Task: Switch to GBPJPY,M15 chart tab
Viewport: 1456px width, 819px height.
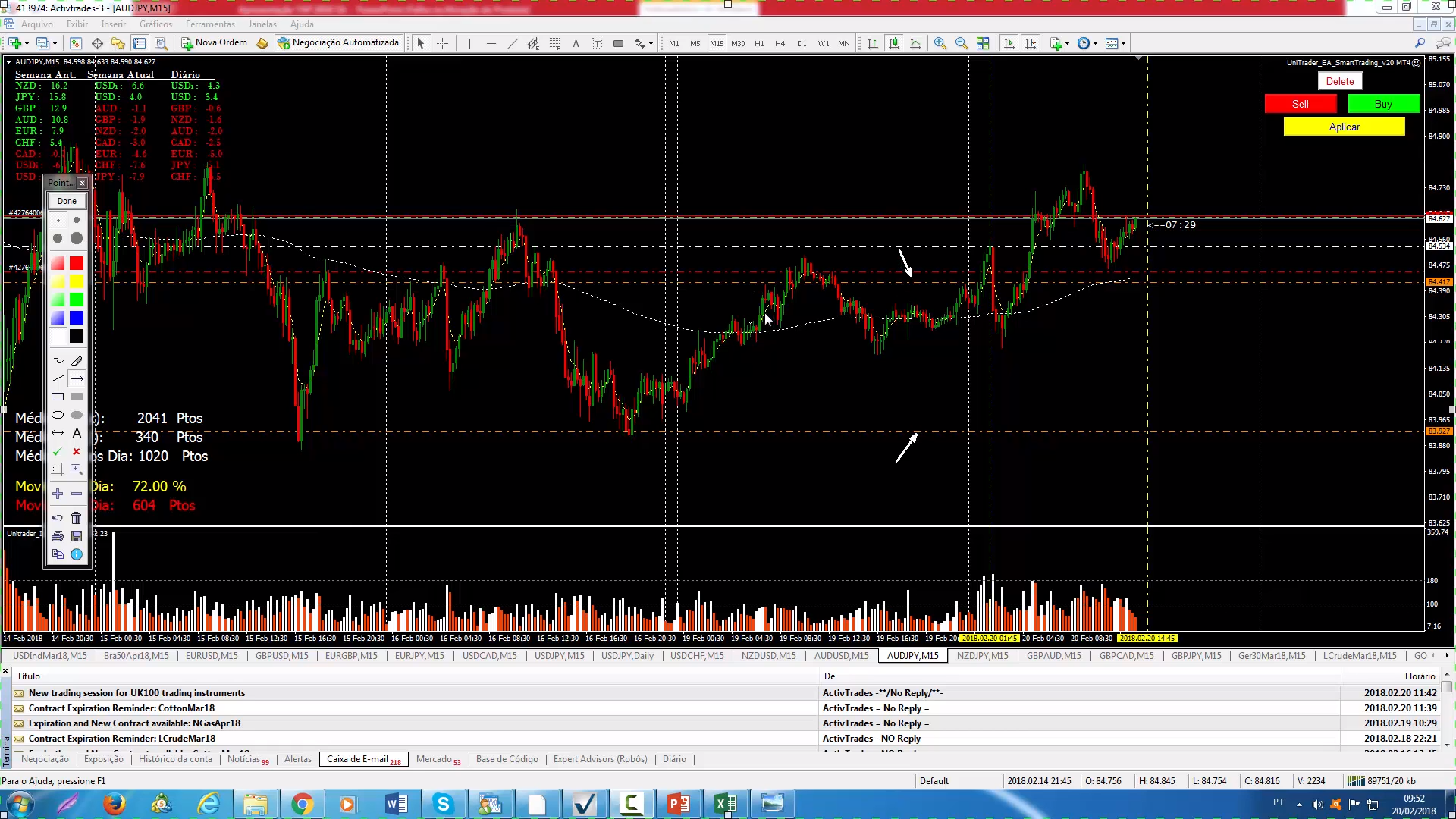Action: 1196,656
